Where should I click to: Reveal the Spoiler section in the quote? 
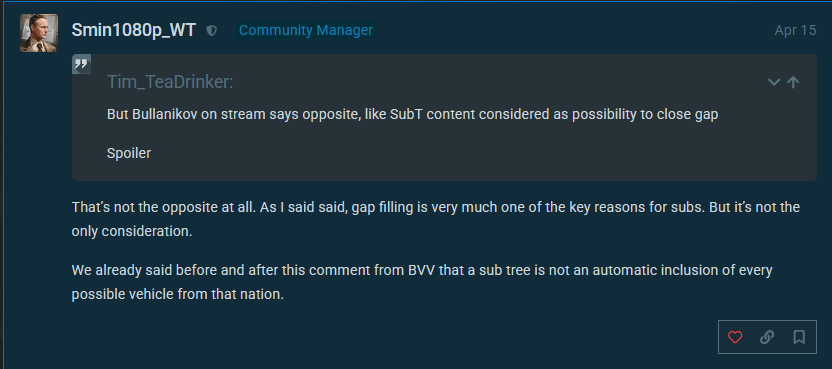(129, 153)
